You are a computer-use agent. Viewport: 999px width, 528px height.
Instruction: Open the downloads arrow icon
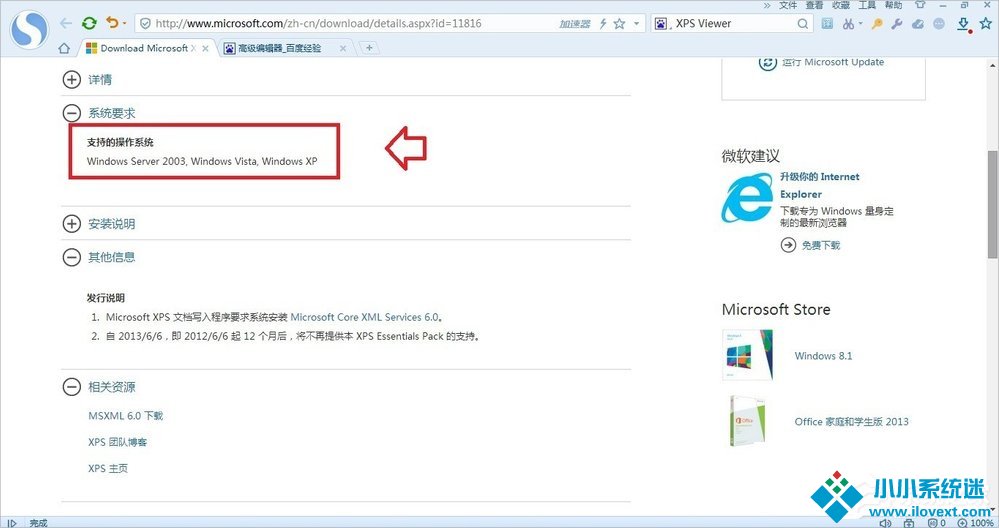click(963, 24)
